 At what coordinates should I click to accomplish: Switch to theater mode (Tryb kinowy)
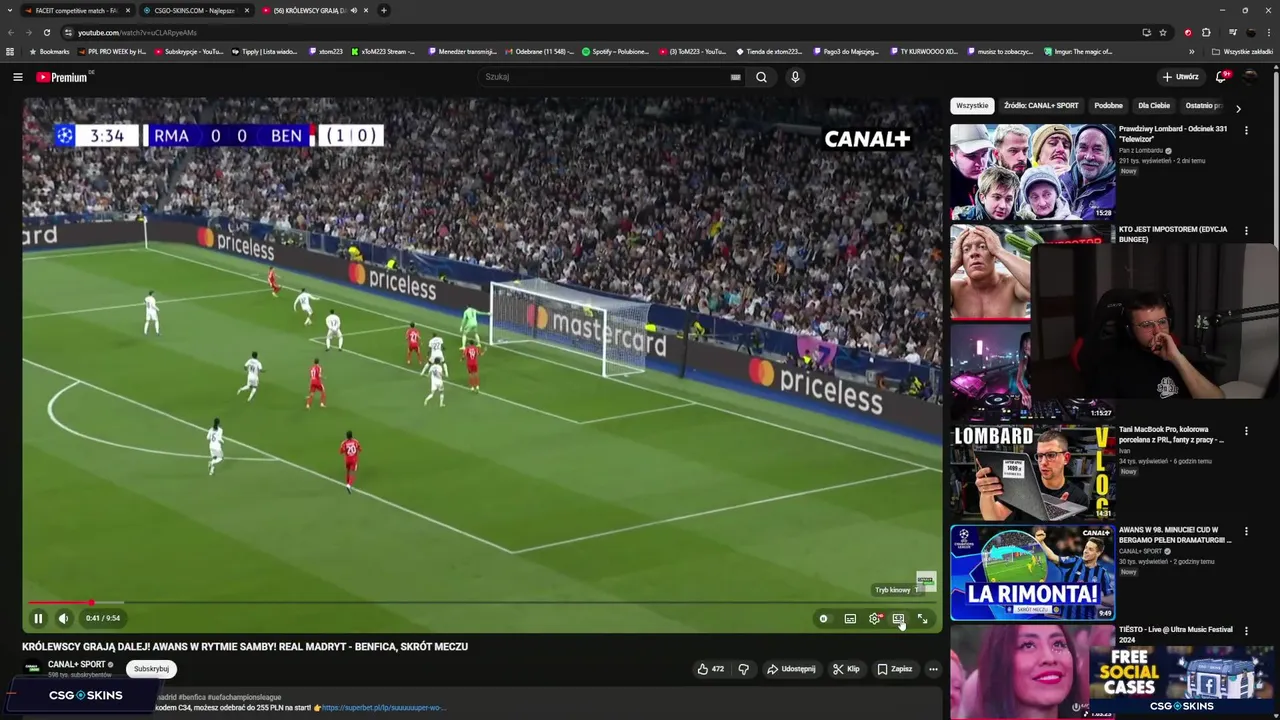898,619
